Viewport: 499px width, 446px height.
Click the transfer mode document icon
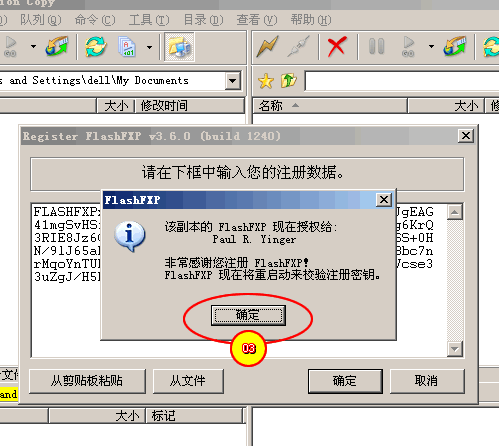coord(127,47)
